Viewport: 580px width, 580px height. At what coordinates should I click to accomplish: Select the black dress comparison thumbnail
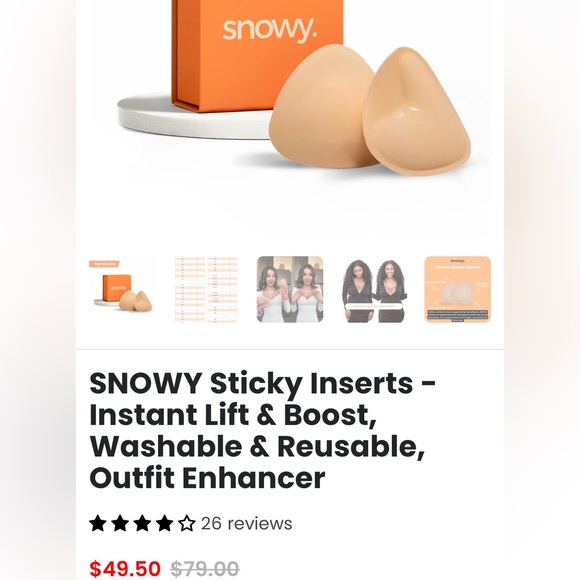[374, 289]
